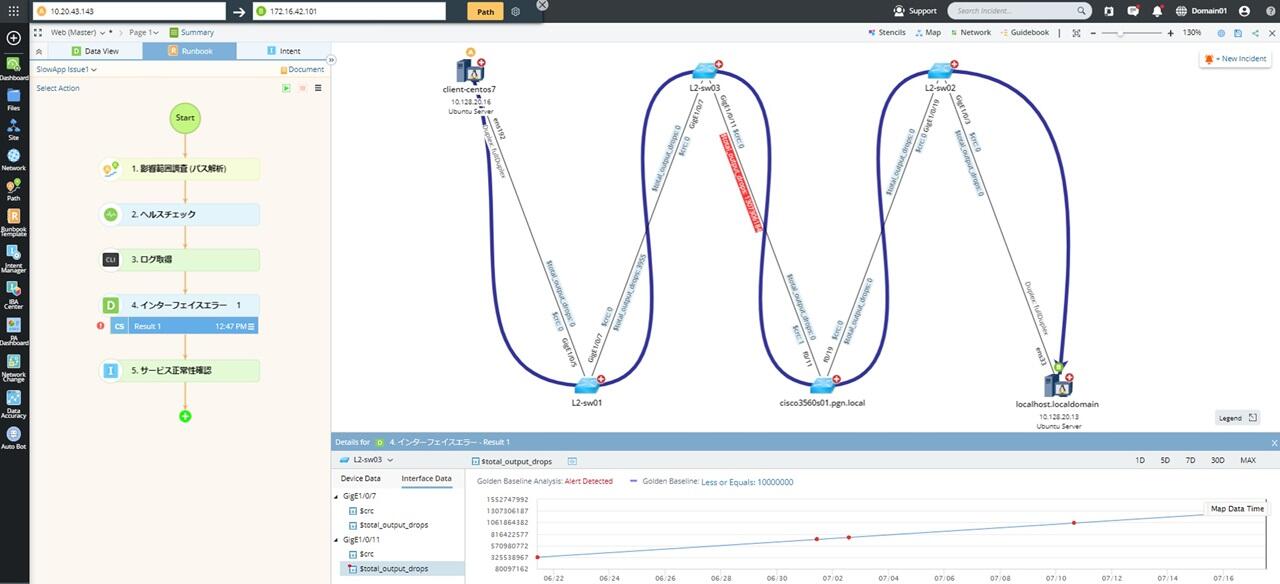The width and height of the screenshot is (1280, 584).
Task: Click the zoom-to-fit map icon
Action: pos(1076,33)
